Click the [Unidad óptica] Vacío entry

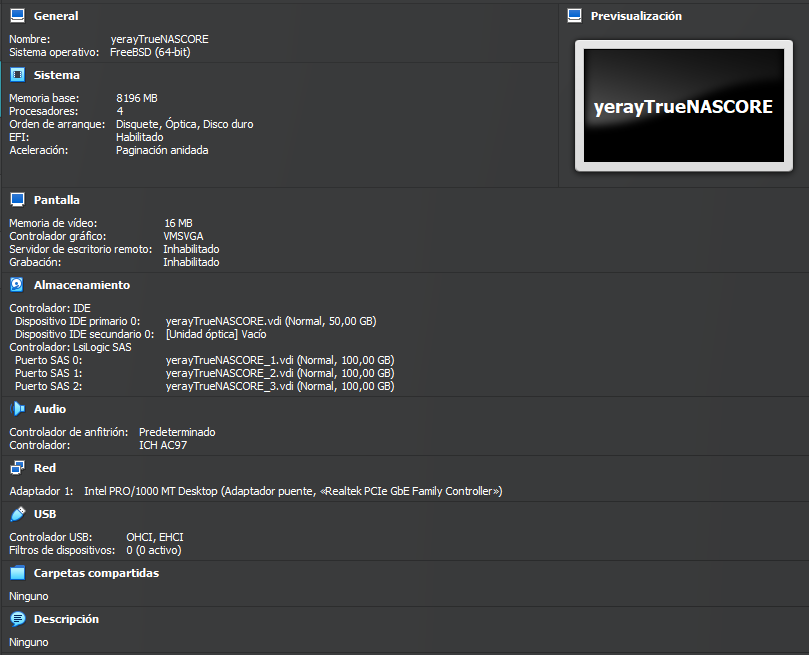coord(216,334)
